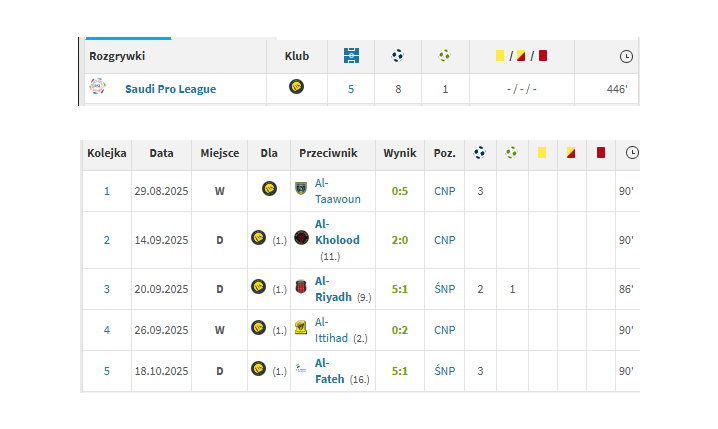Click the red card icon in the match table header

(601, 153)
